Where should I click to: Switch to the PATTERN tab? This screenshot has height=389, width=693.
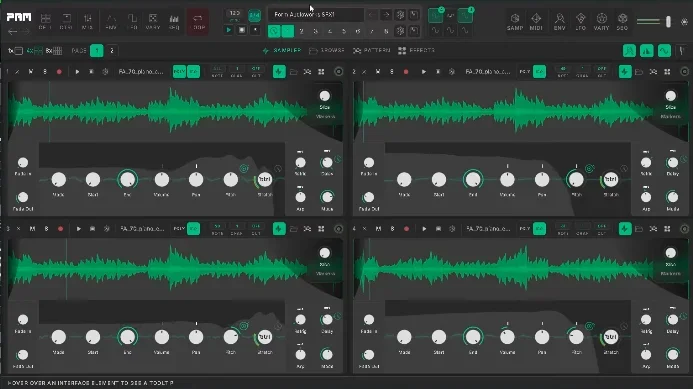[372, 51]
